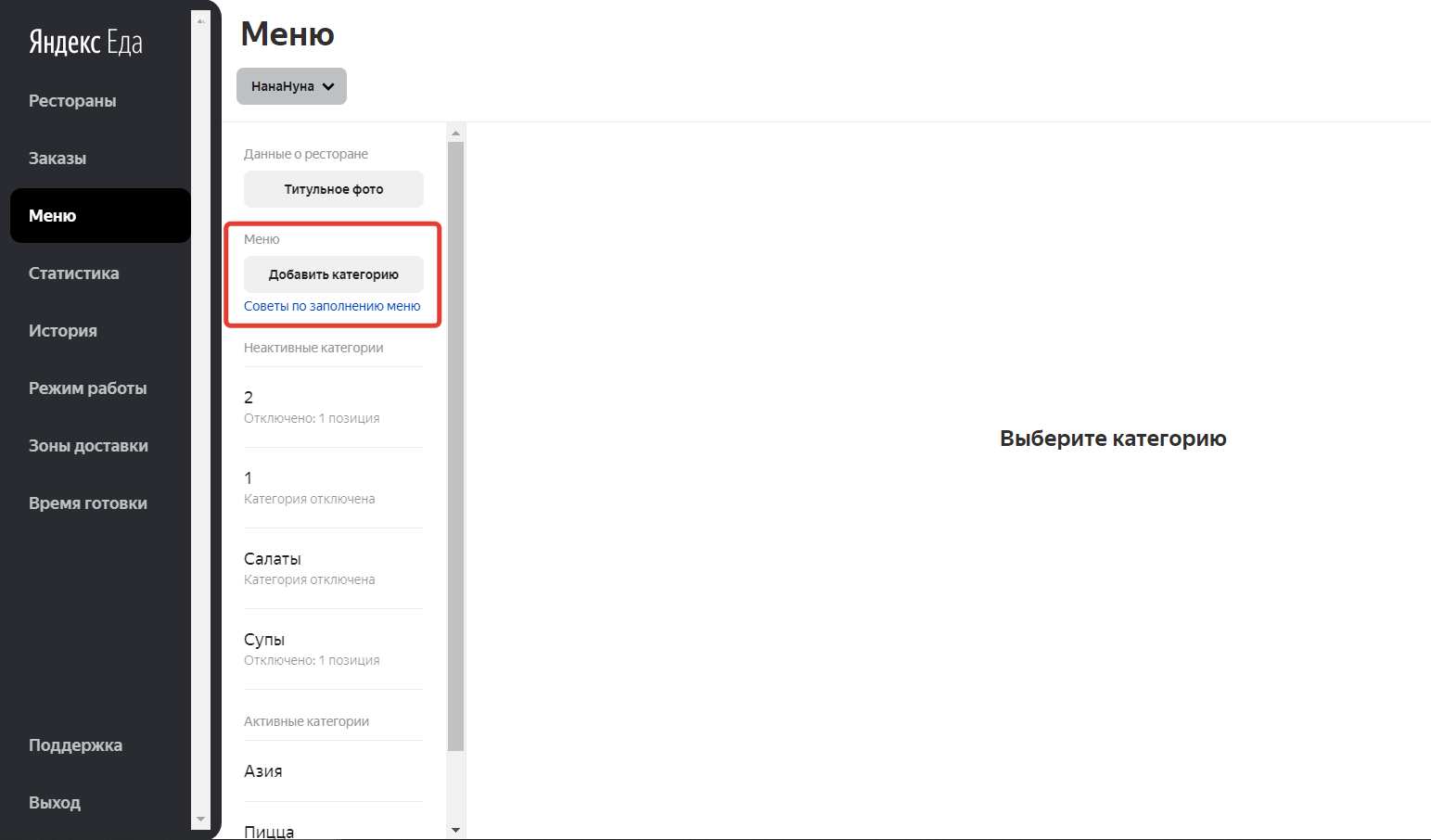The image size is (1431, 840).
Task: Open Время готовки settings
Action: (x=87, y=503)
